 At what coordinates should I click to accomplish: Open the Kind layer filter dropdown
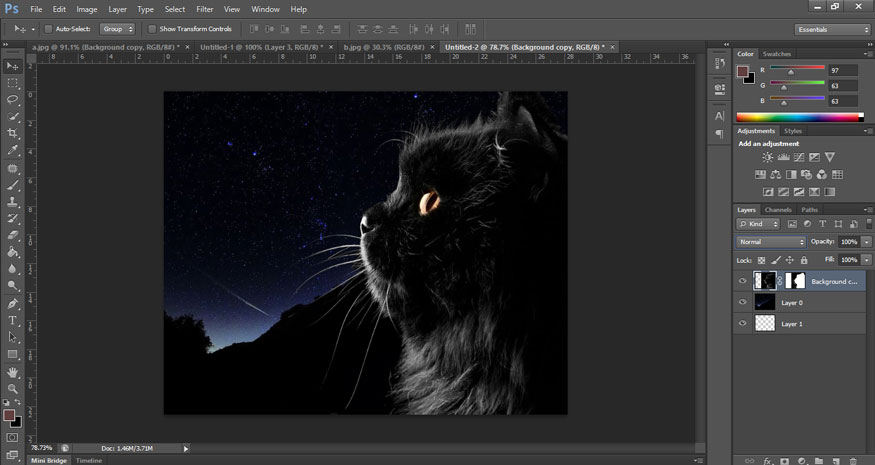pyautogui.click(x=758, y=224)
